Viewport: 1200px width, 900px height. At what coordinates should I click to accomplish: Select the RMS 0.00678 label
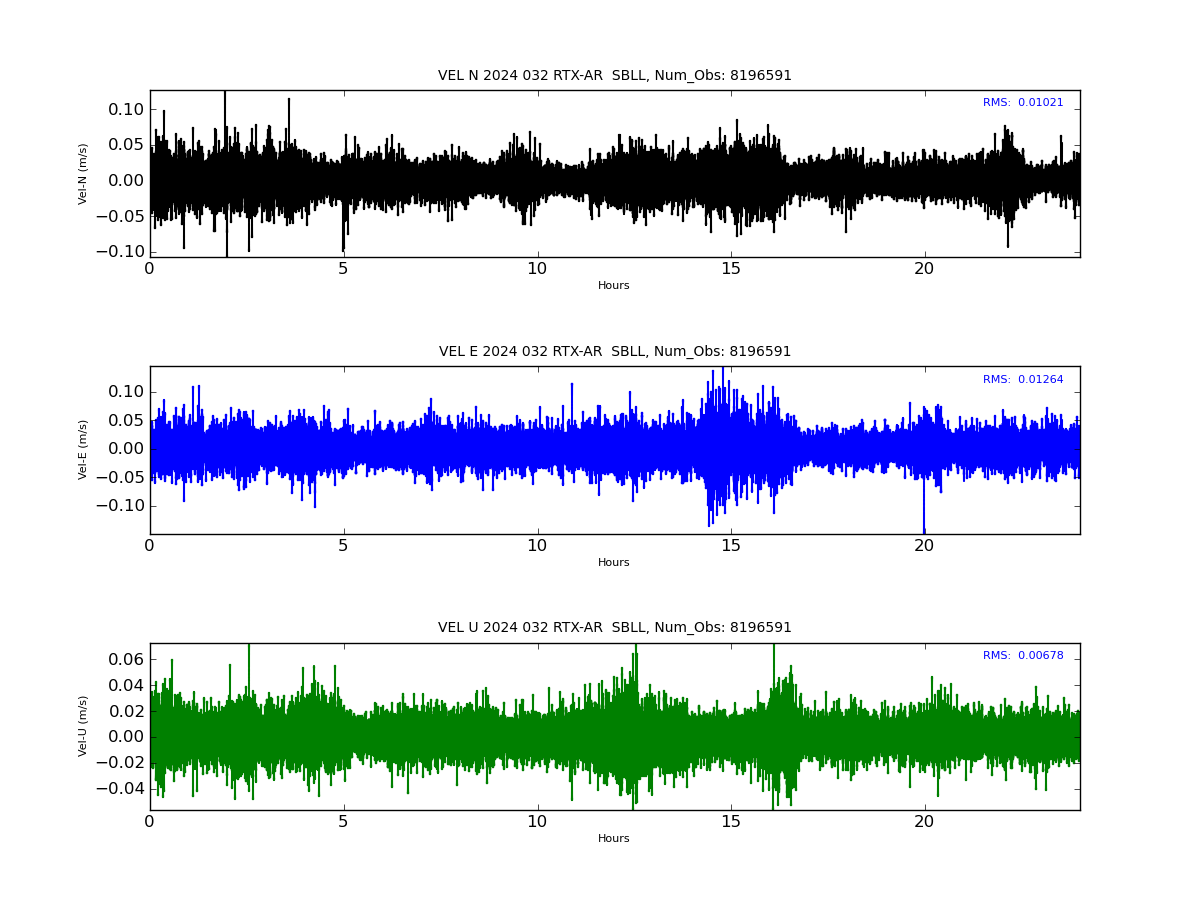click(x=1023, y=656)
